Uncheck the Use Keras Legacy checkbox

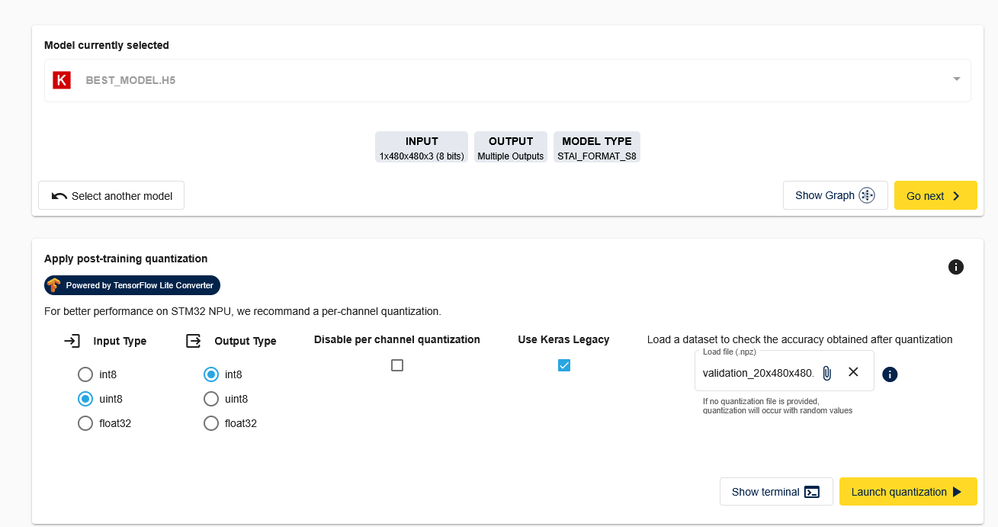pos(564,366)
